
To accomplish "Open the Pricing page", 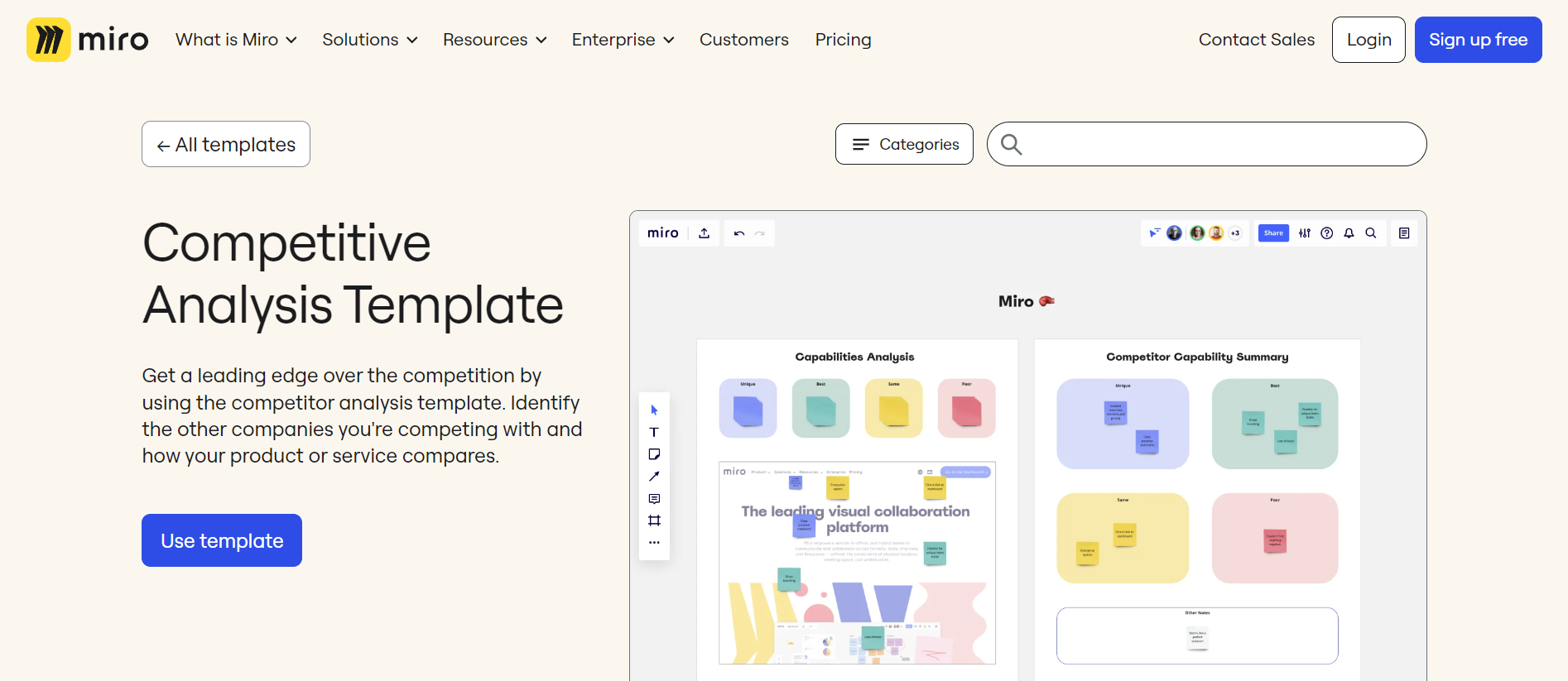I will tap(843, 40).
